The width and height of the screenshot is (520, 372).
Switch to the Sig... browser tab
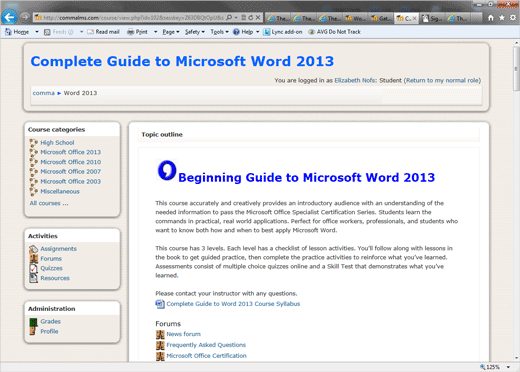[432, 18]
